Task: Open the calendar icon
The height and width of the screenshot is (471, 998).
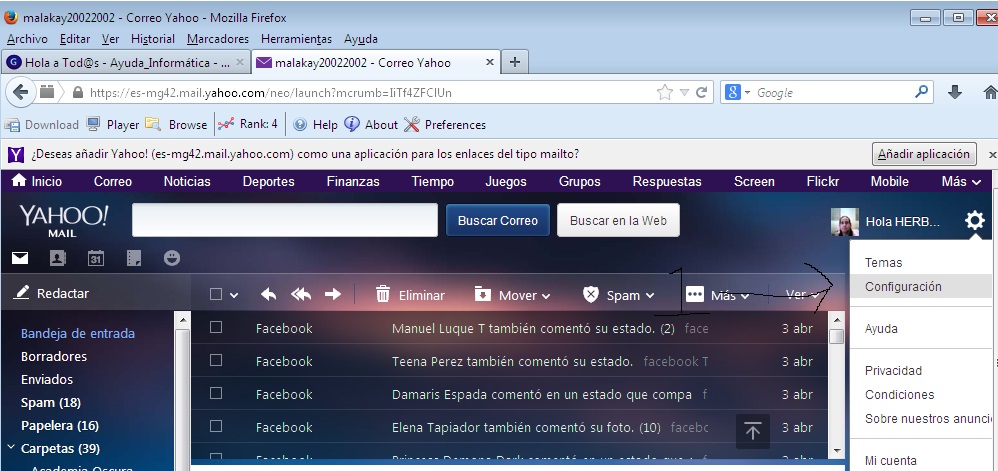Action: pyautogui.click(x=95, y=258)
